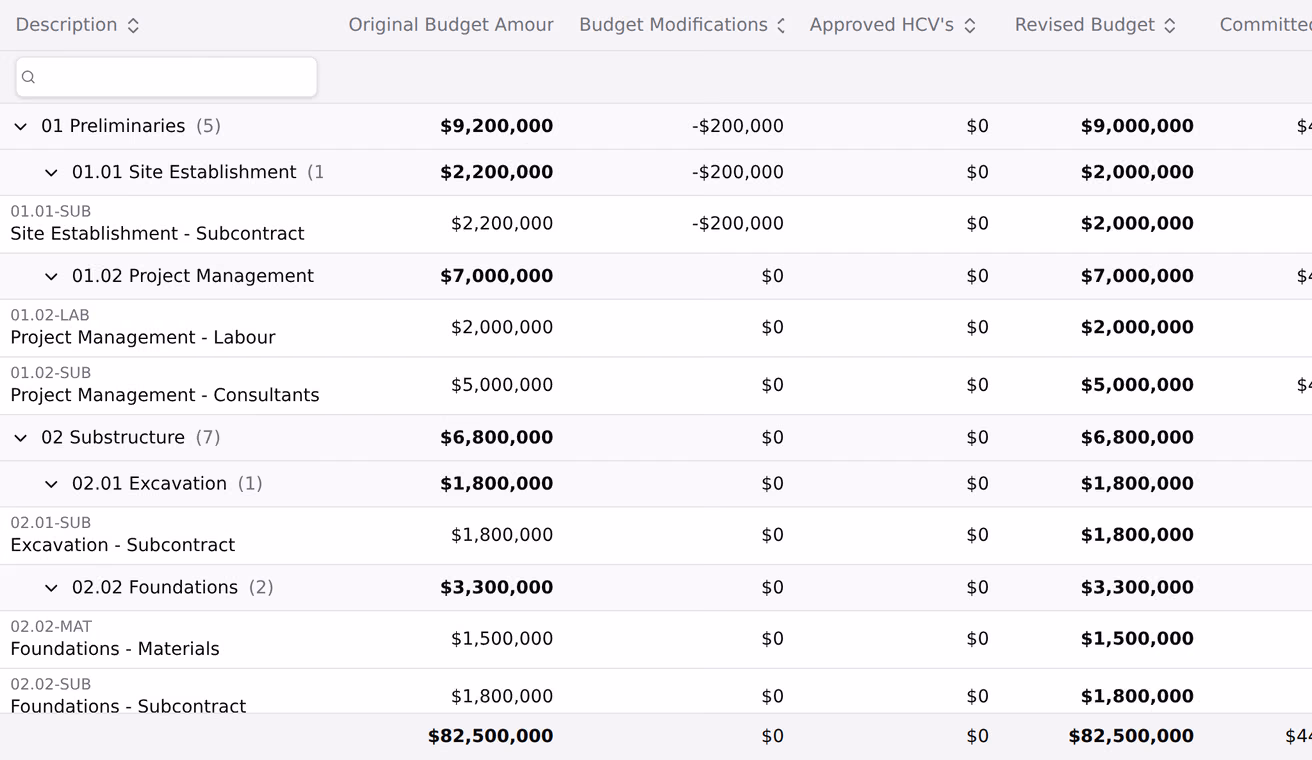
Task: Open the Site Establishment - Subcontract line
Action: pyautogui.click(x=157, y=234)
